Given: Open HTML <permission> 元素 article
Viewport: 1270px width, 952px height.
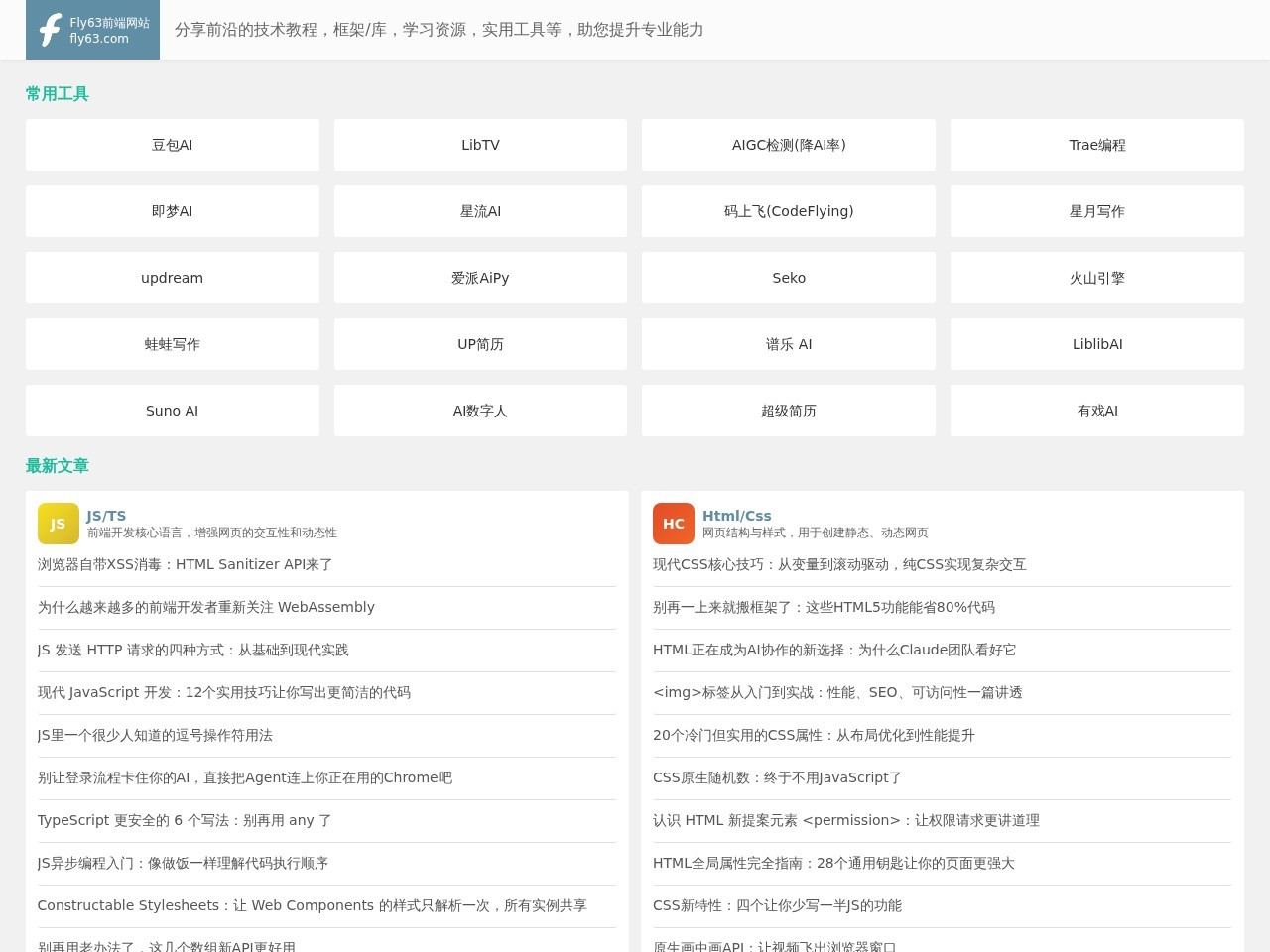Looking at the screenshot, I should [846, 820].
